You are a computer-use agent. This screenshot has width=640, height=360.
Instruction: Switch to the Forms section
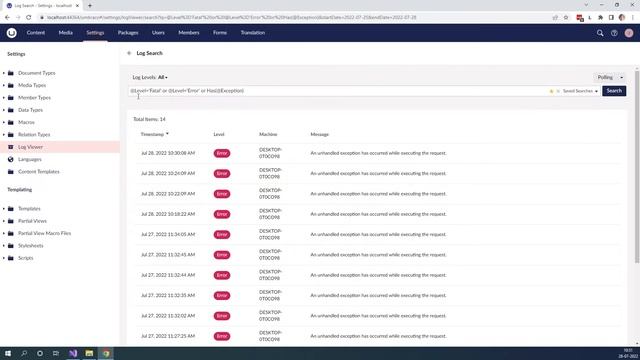pyautogui.click(x=220, y=33)
